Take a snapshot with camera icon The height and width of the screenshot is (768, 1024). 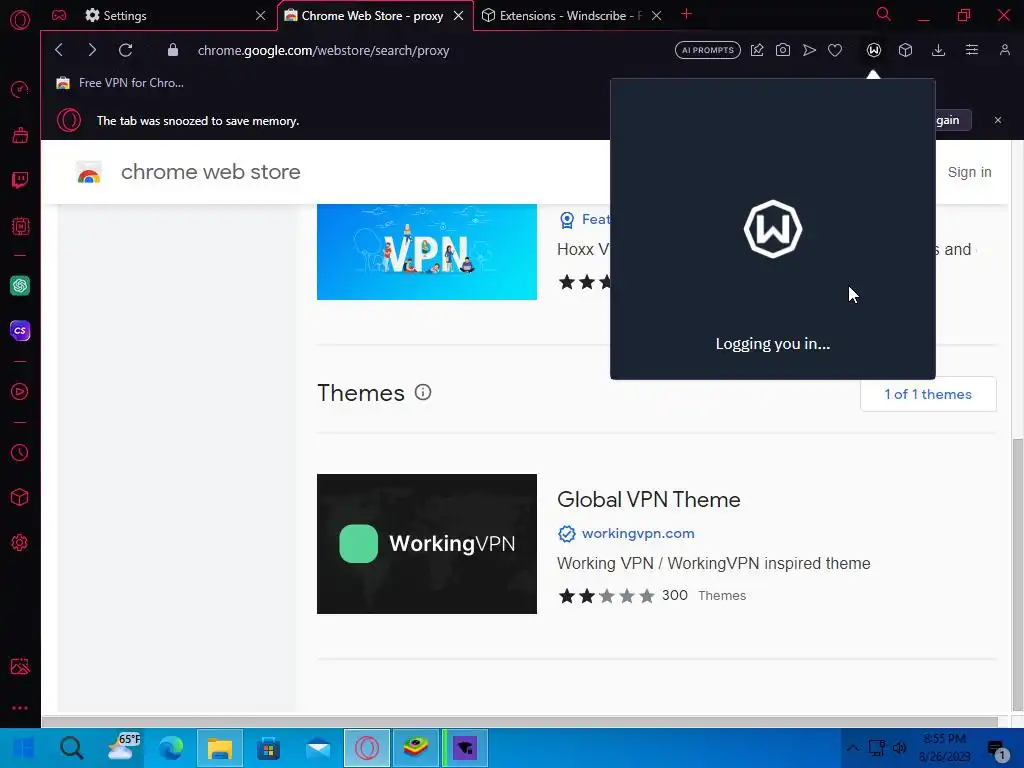point(782,50)
